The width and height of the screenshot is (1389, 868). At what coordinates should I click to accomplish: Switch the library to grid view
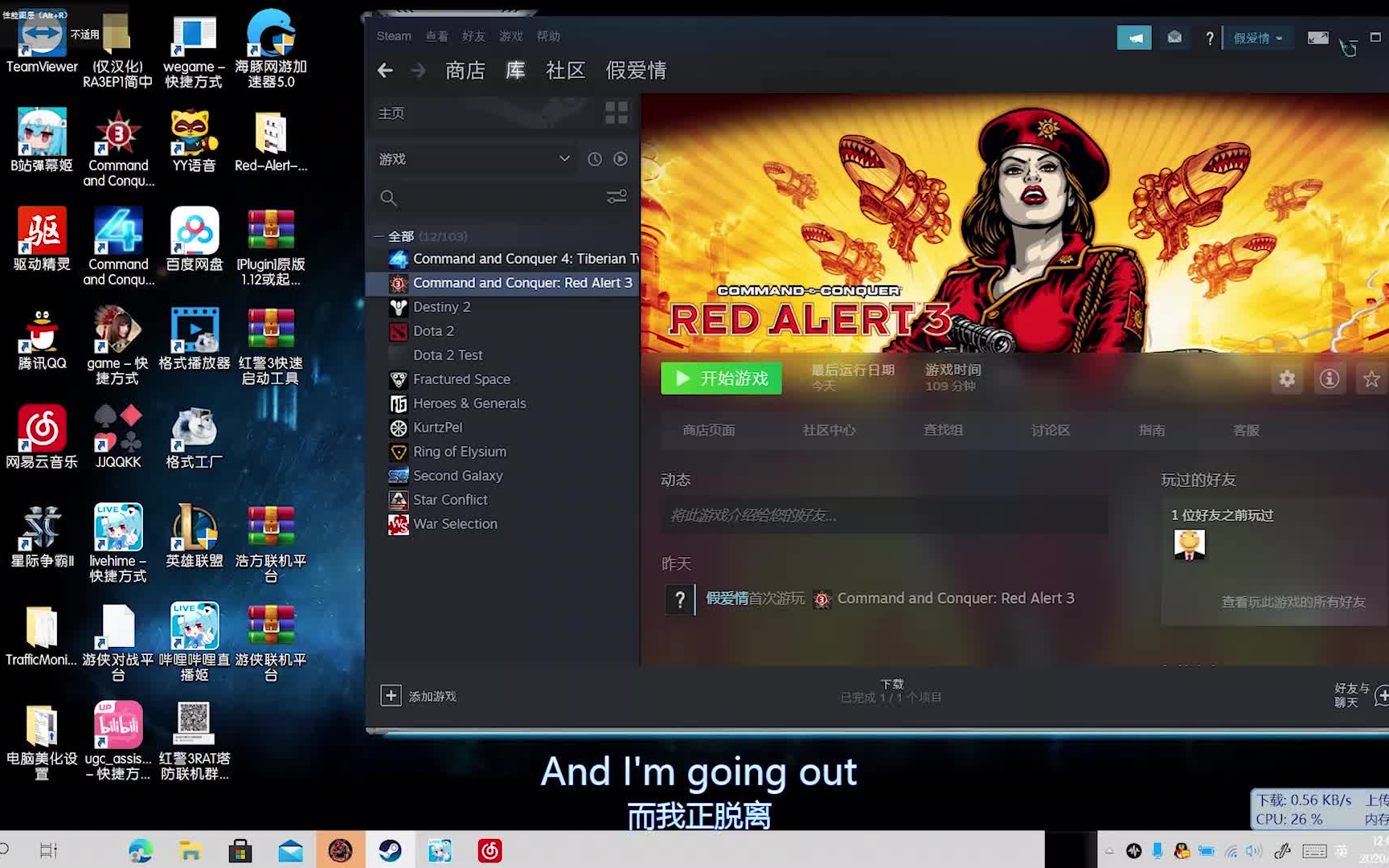[x=617, y=113]
